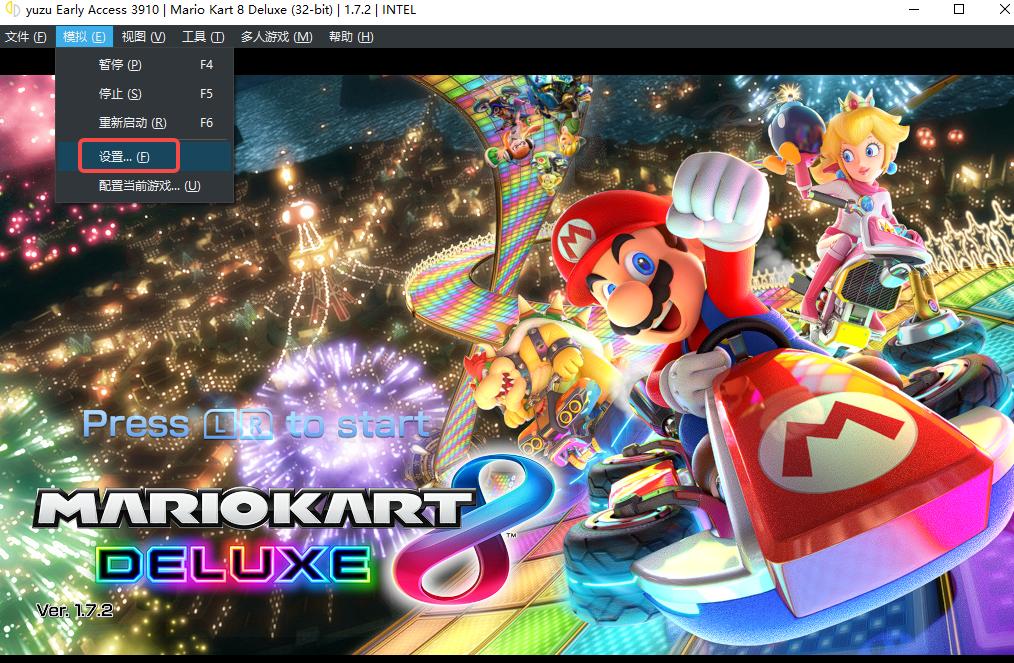Image resolution: width=1014 pixels, height=663 pixels.
Task: Minimize the yuzu window
Action: [912, 10]
